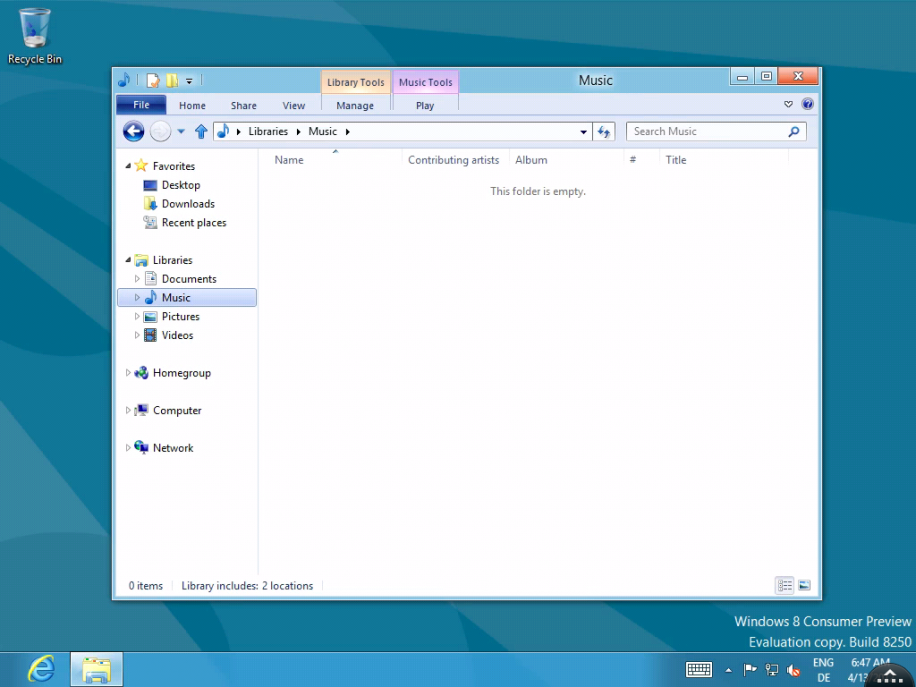Viewport: 916px width, 687px height.
Task: Switch to the Share ribbon tab
Action: (244, 106)
